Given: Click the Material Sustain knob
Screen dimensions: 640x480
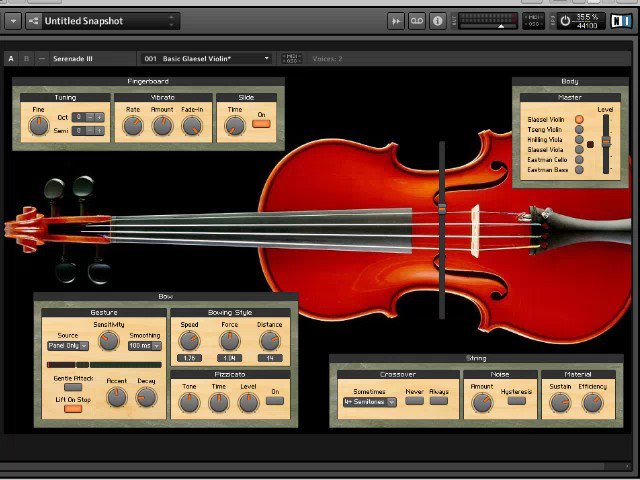Looking at the screenshot, I should coord(560,402).
